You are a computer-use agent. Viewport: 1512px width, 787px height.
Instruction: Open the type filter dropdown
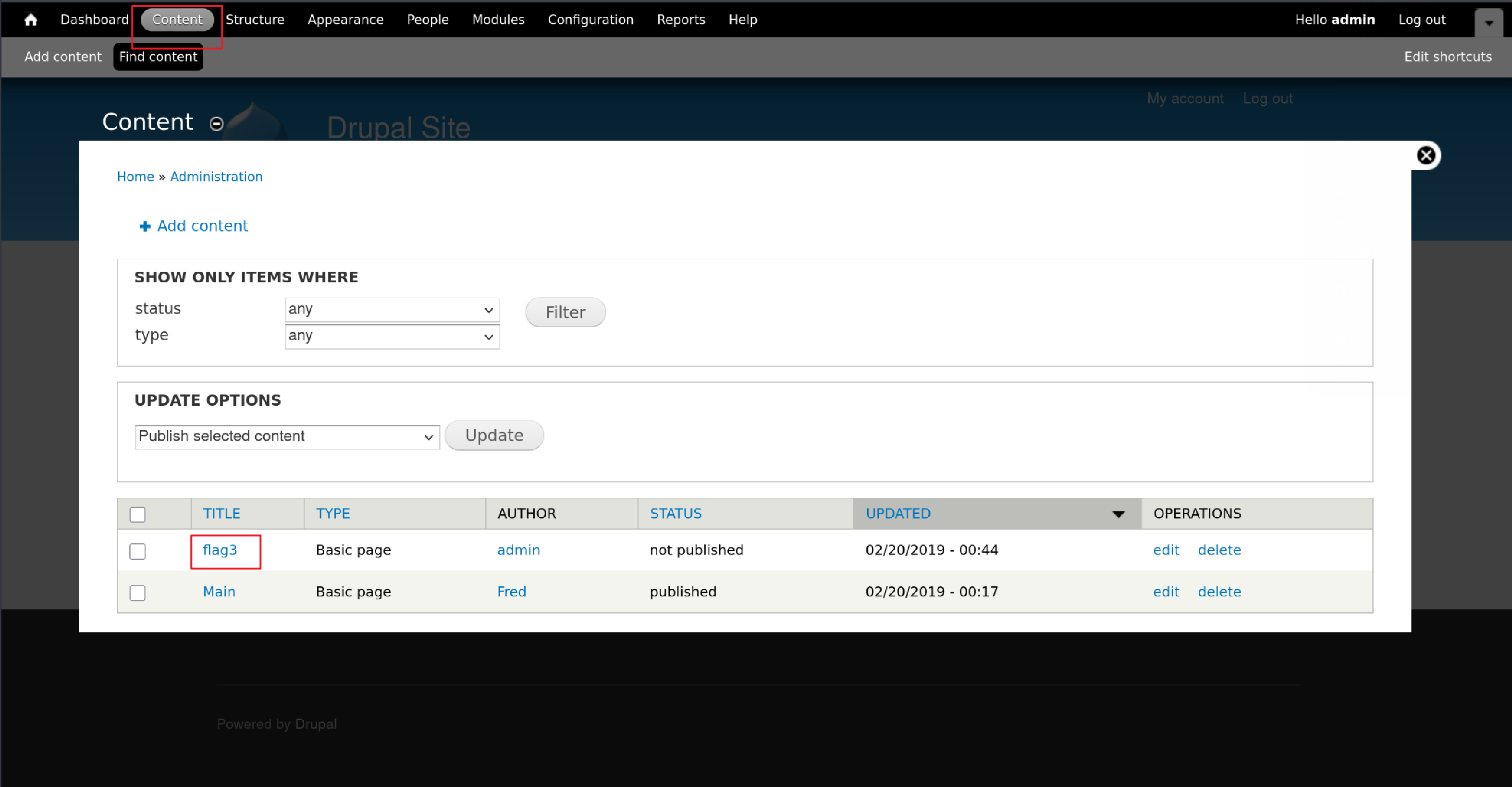[x=392, y=337]
